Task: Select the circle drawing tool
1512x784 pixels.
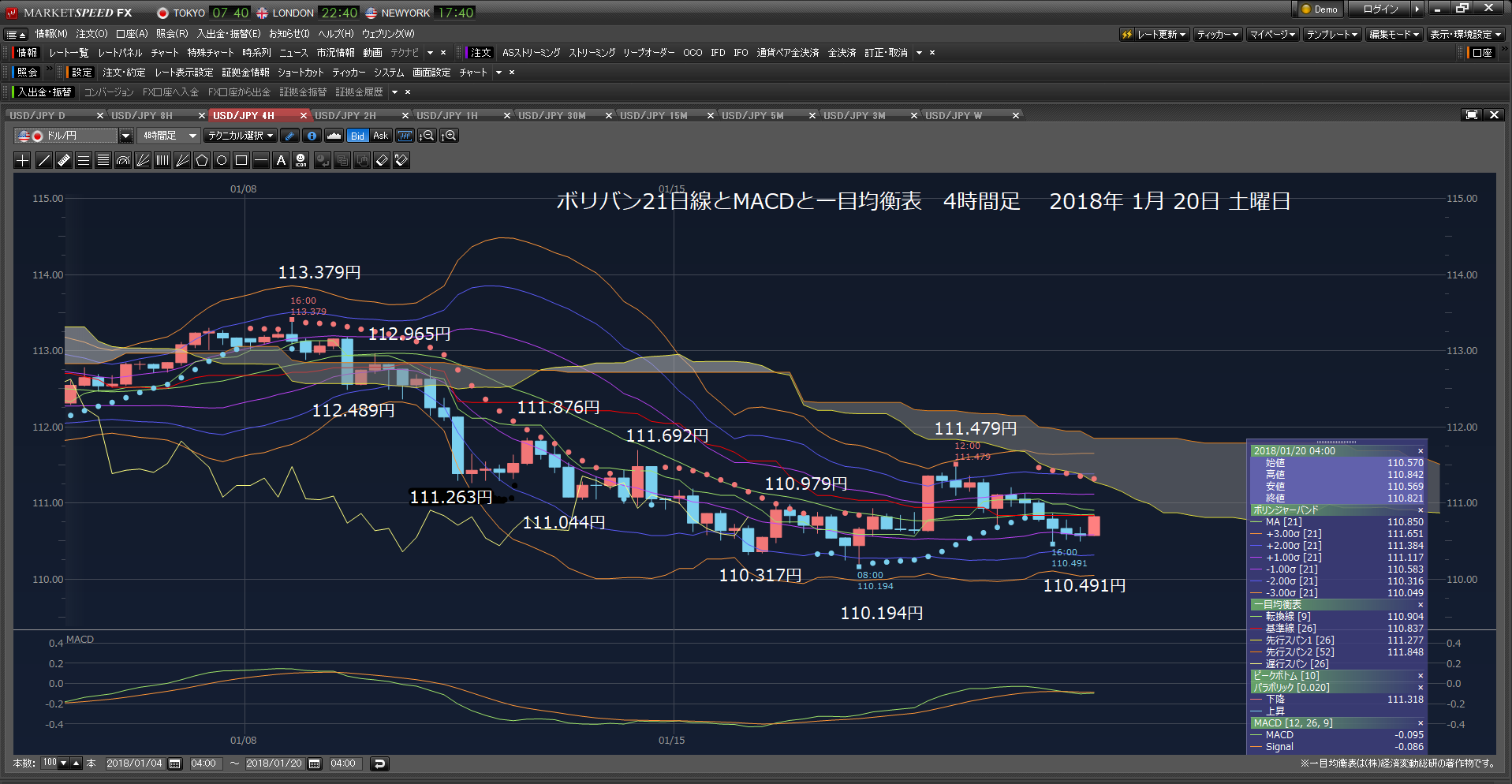Action: (222, 161)
